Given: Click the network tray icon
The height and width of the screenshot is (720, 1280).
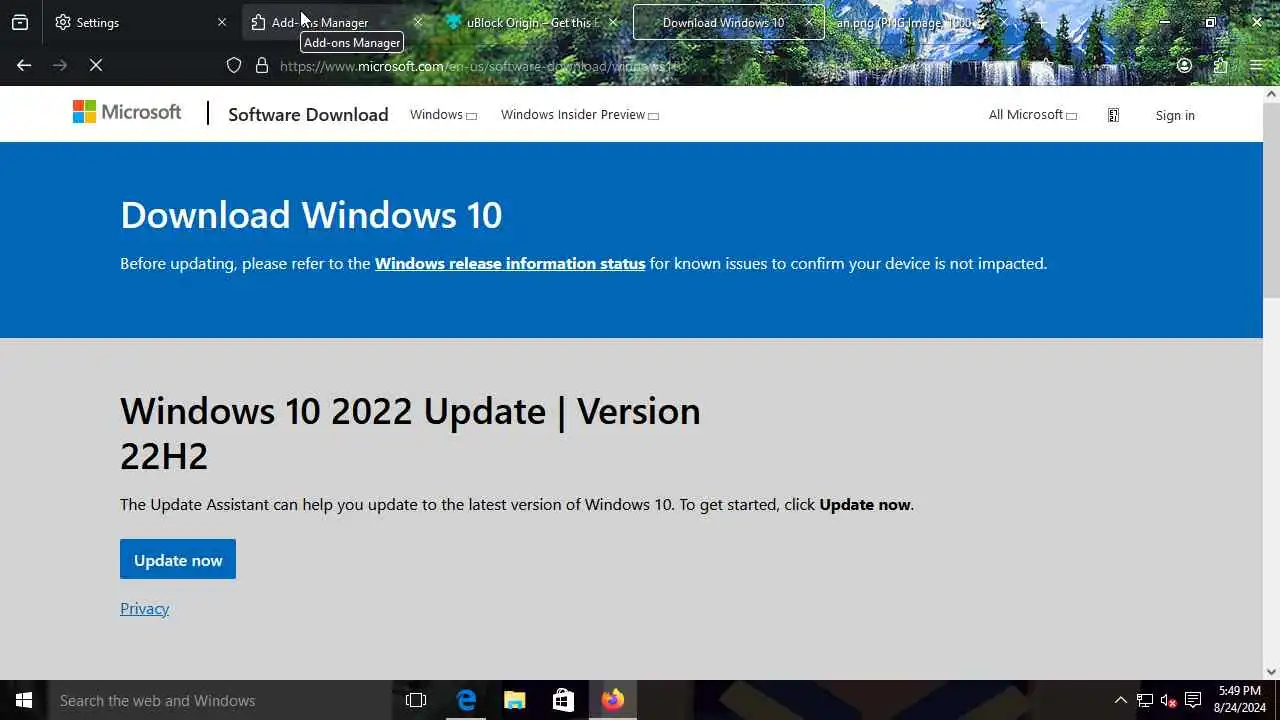Looking at the screenshot, I should [1145, 700].
